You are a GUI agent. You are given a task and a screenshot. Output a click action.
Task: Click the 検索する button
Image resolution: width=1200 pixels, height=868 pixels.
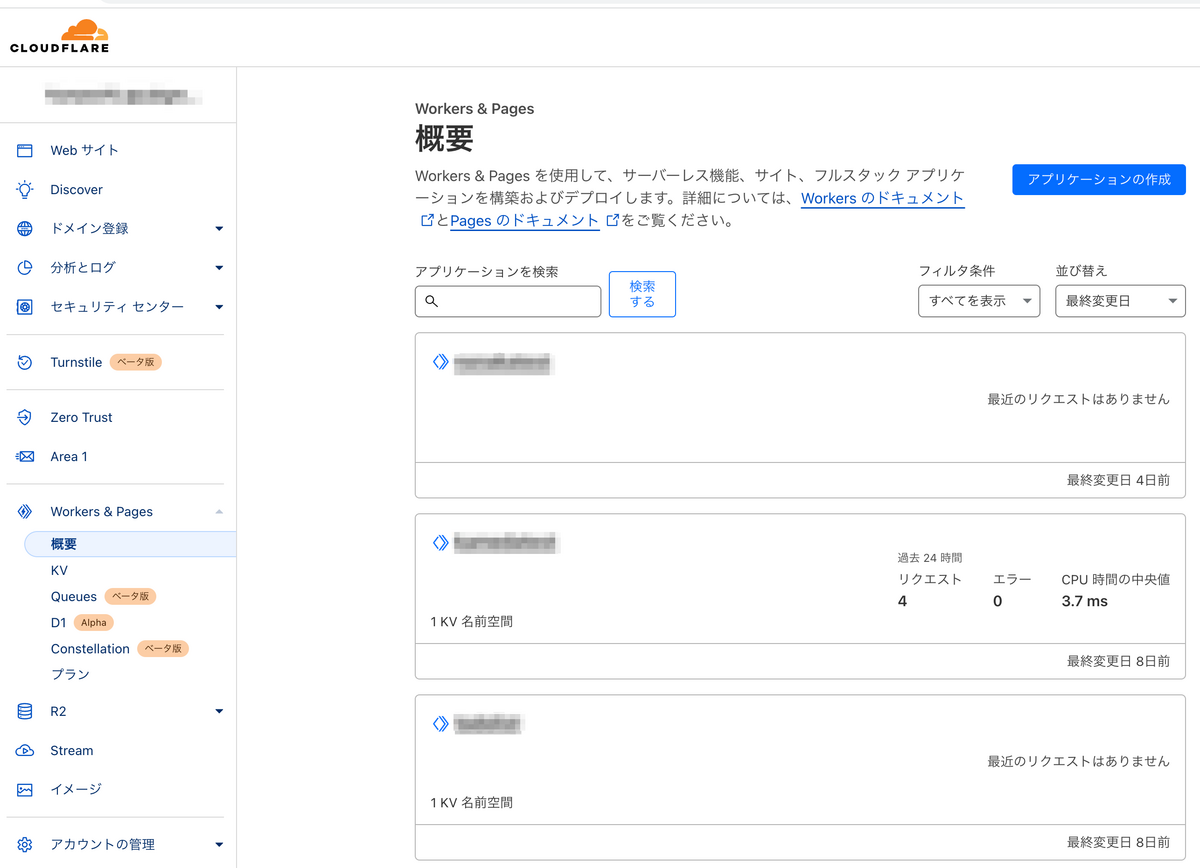(x=642, y=294)
